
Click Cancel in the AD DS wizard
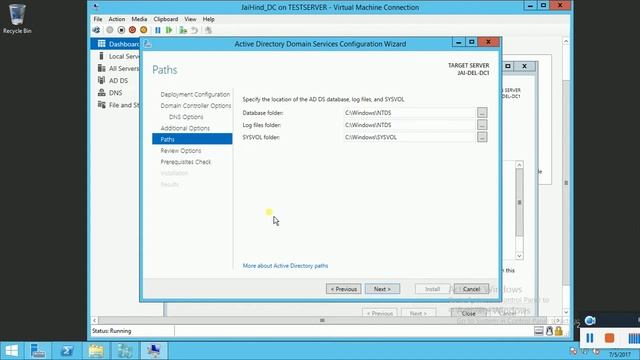point(471,289)
